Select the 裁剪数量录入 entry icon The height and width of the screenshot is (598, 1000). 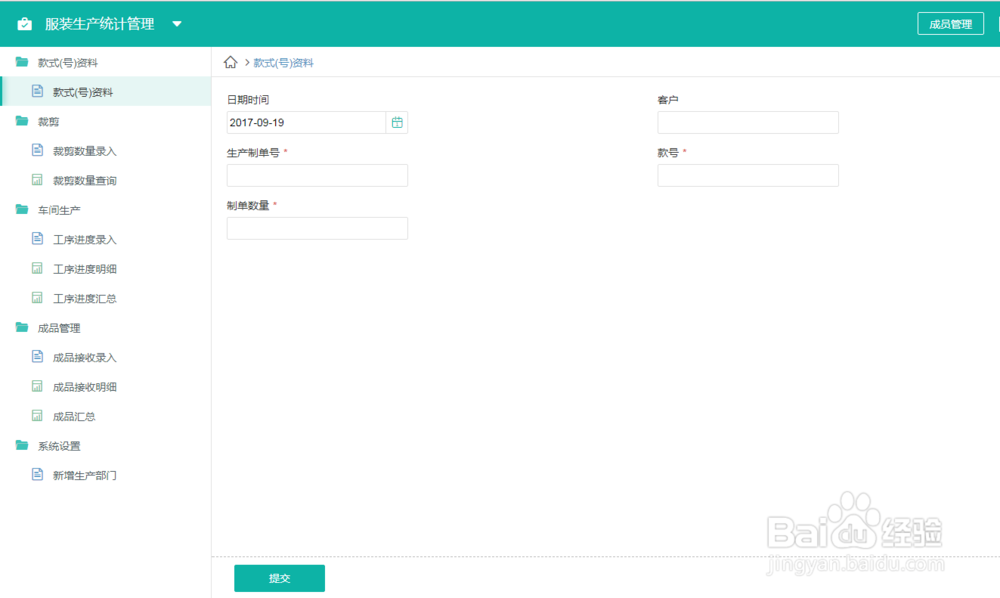(x=37, y=150)
